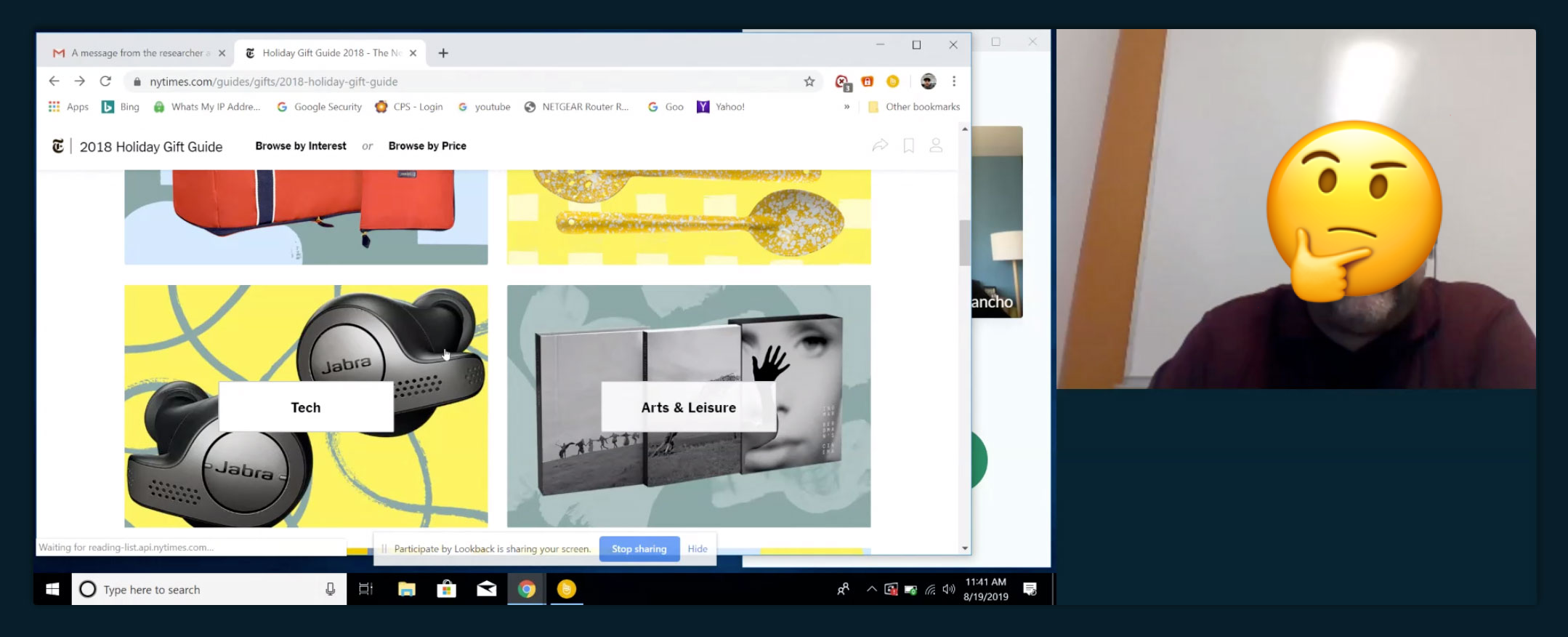Open the Tech gift category

(306, 406)
